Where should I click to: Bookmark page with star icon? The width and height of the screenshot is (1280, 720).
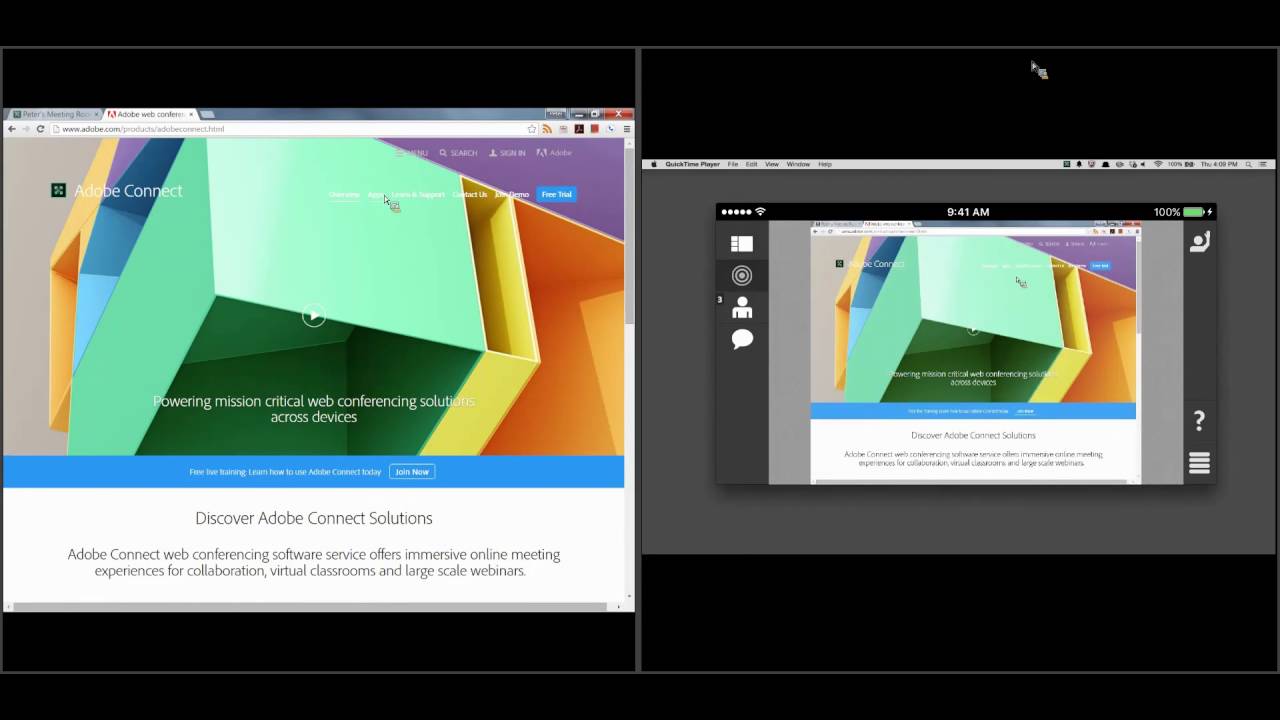(x=532, y=129)
